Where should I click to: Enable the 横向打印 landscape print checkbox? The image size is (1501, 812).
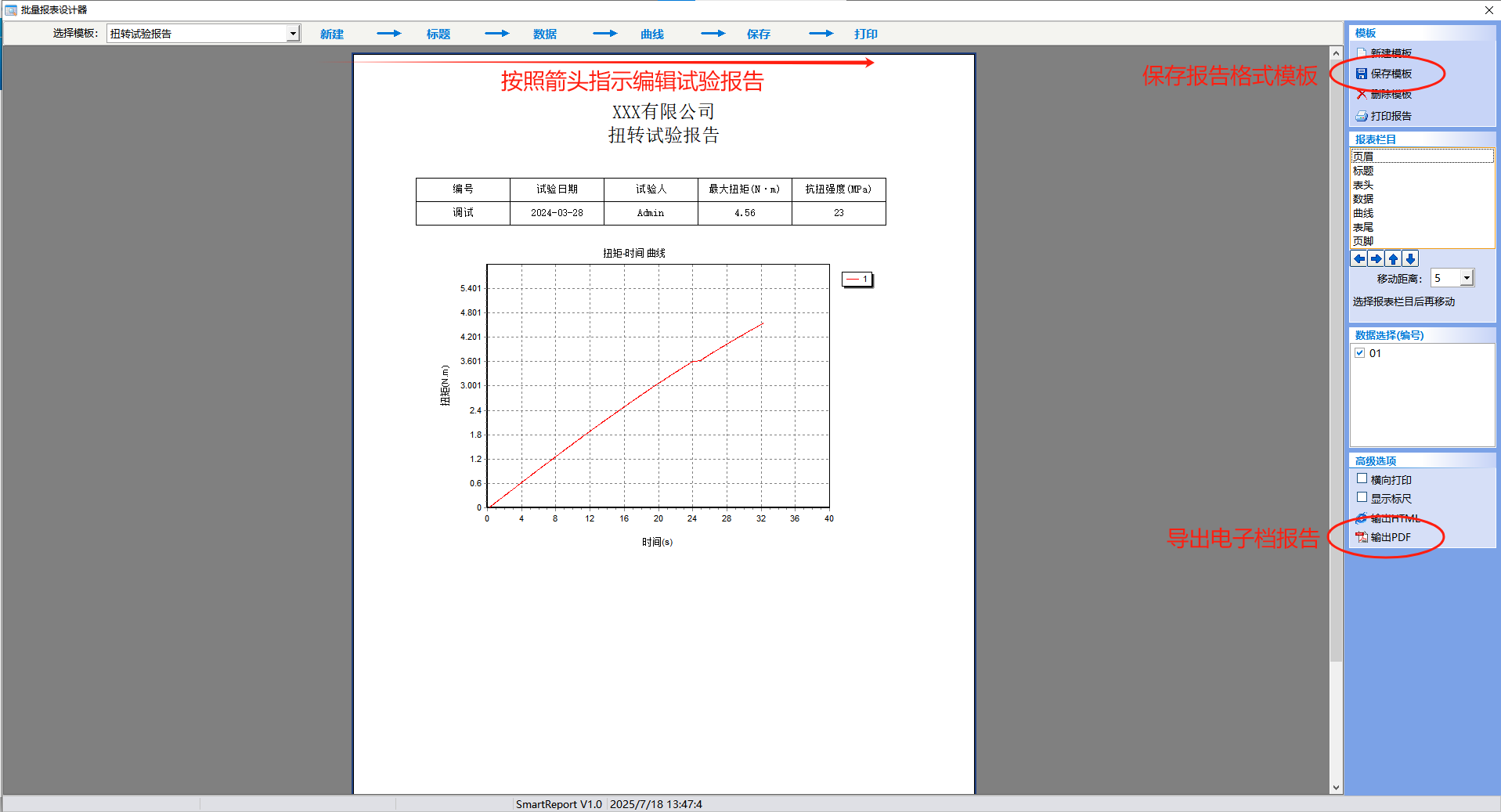point(1362,479)
